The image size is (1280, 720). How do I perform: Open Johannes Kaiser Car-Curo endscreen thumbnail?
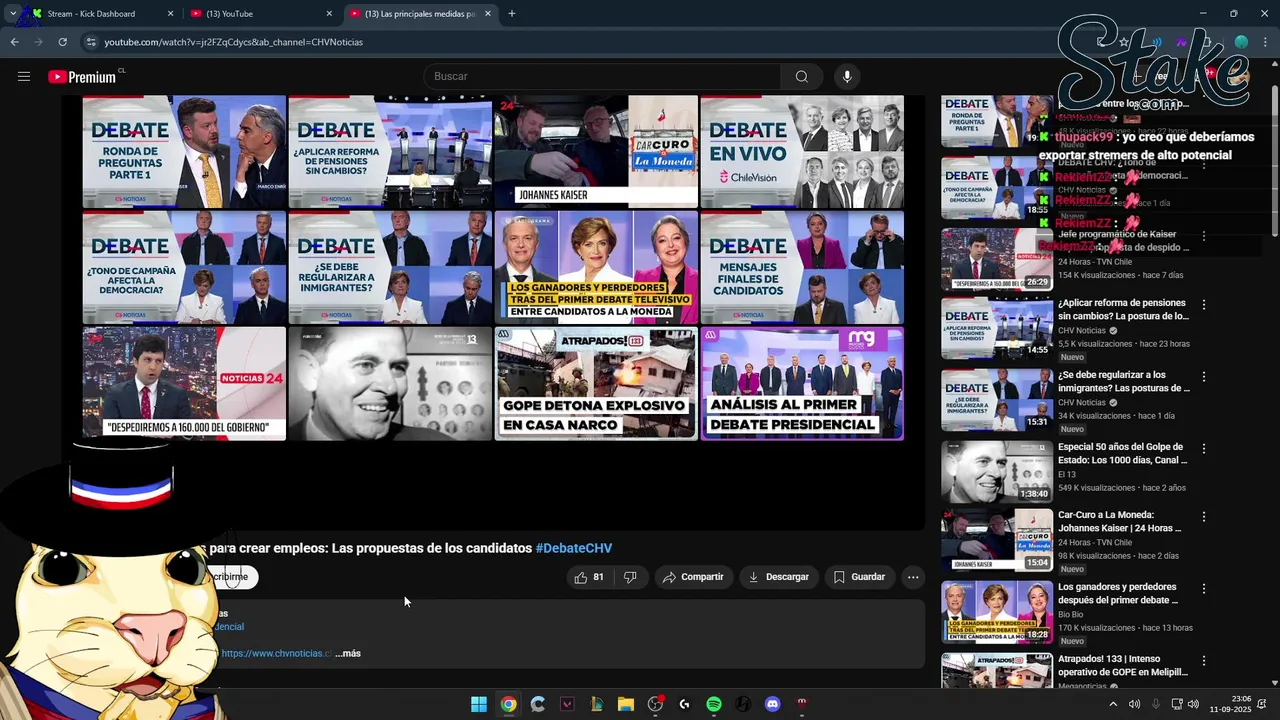point(596,151)
